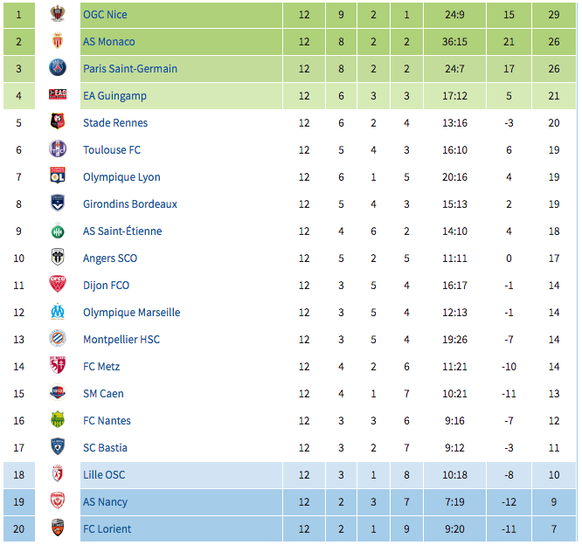The image size is (582, 545).
Task: Open the Lille OSC team link
Action: tap(104, 475)
